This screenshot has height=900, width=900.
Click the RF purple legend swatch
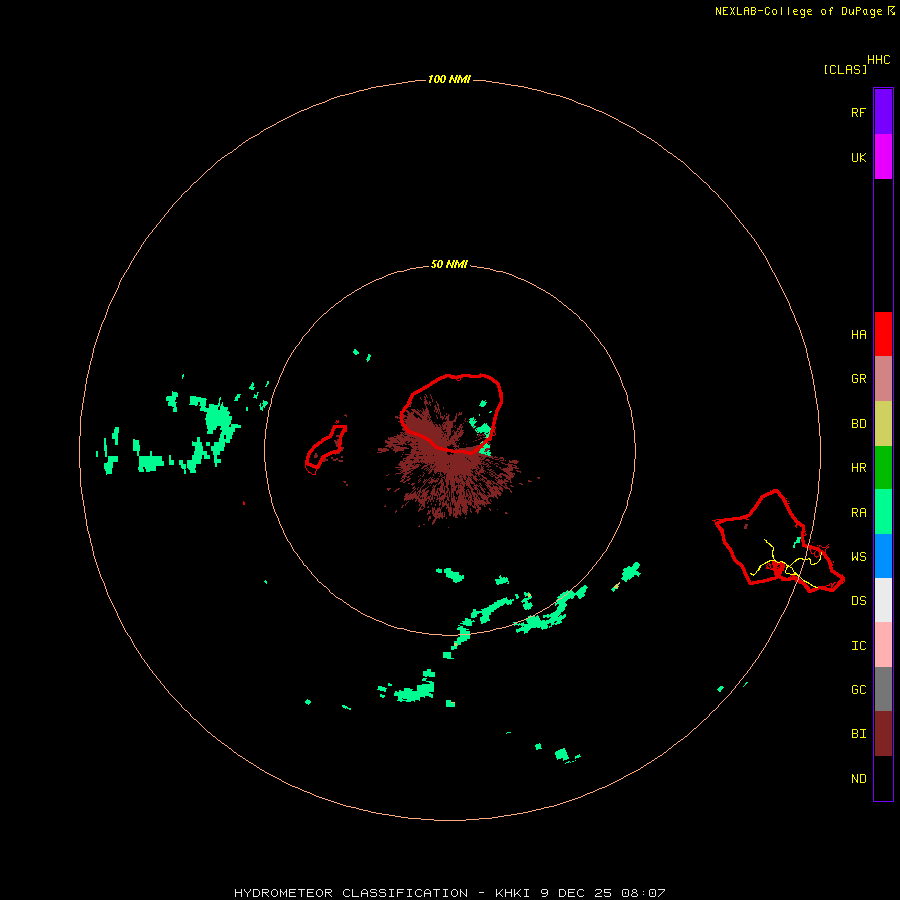(883, 112)
